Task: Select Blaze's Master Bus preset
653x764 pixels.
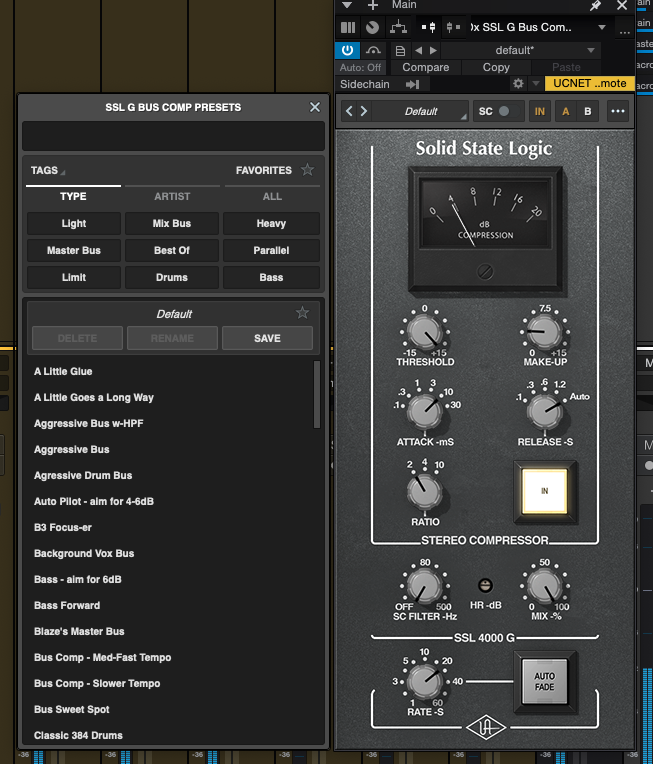Action: coord(79,631)
